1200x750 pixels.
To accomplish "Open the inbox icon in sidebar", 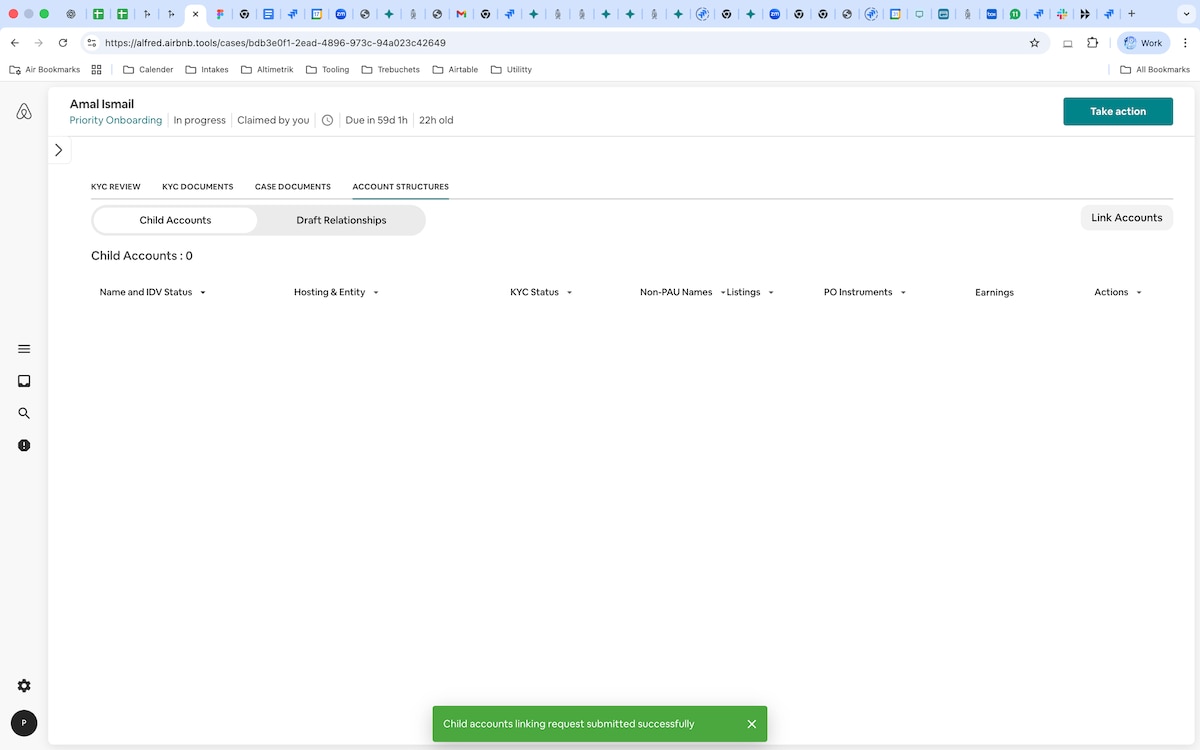I will click(x=24, y=381).
